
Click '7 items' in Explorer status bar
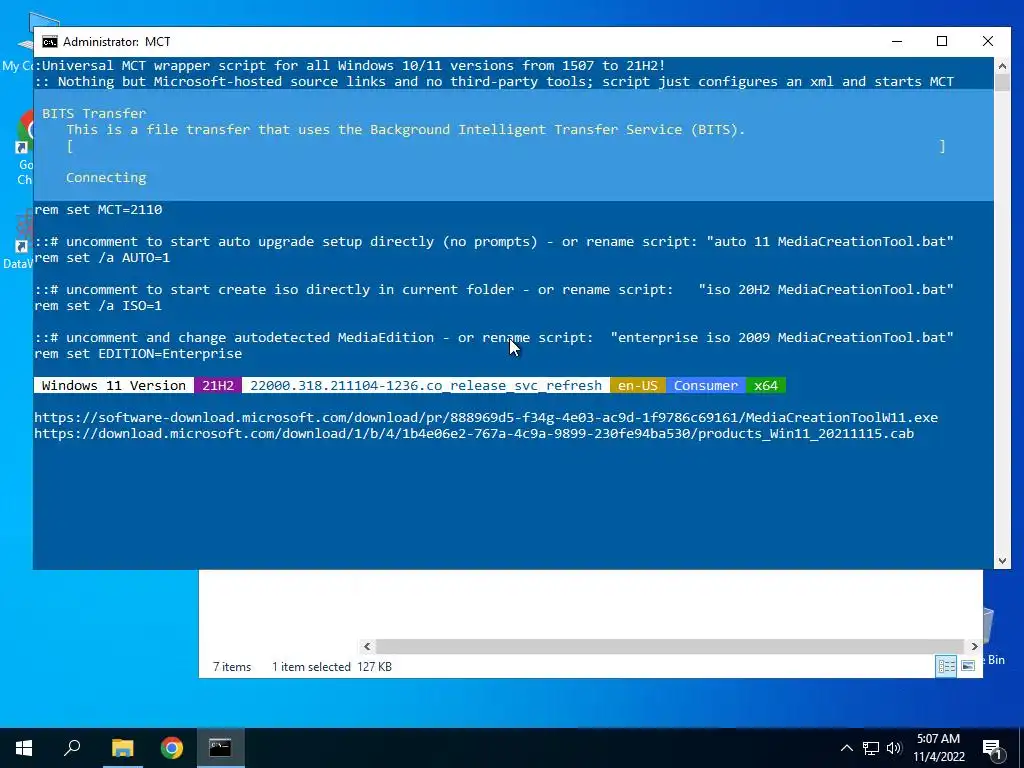[232, 667]
